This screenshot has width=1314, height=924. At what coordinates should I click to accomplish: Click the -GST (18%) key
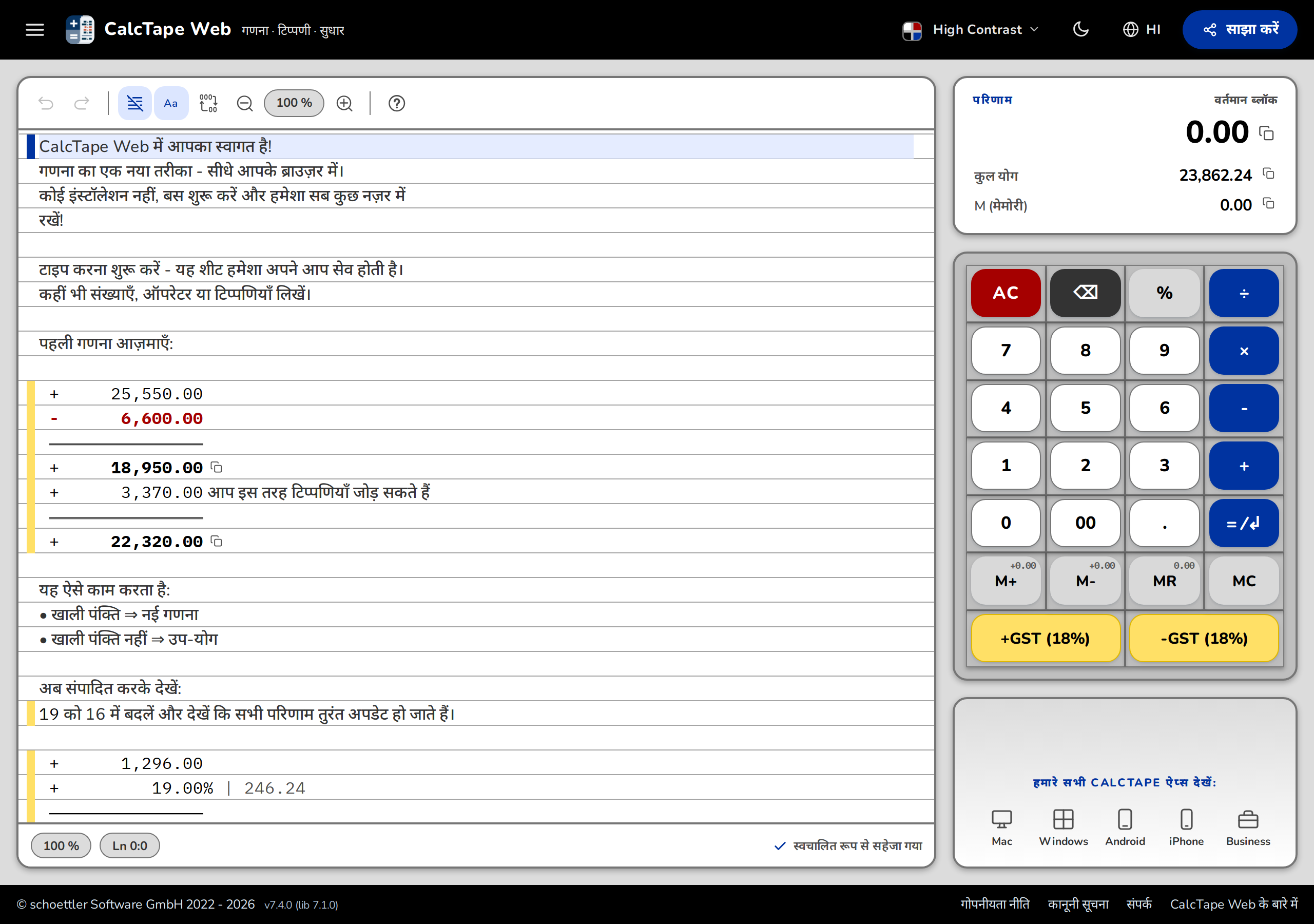[x=1204, y=638]
